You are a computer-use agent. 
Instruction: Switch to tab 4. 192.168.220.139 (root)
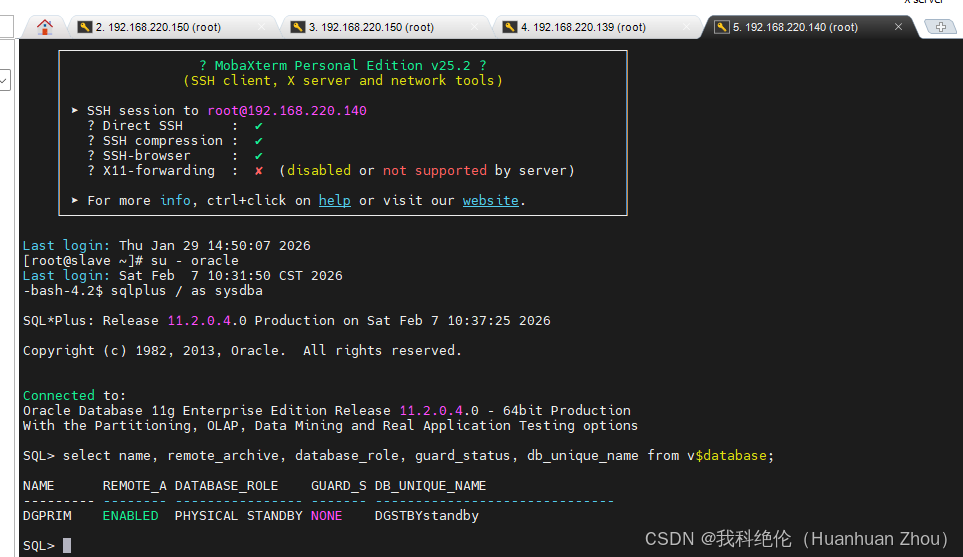coord(598,27)
